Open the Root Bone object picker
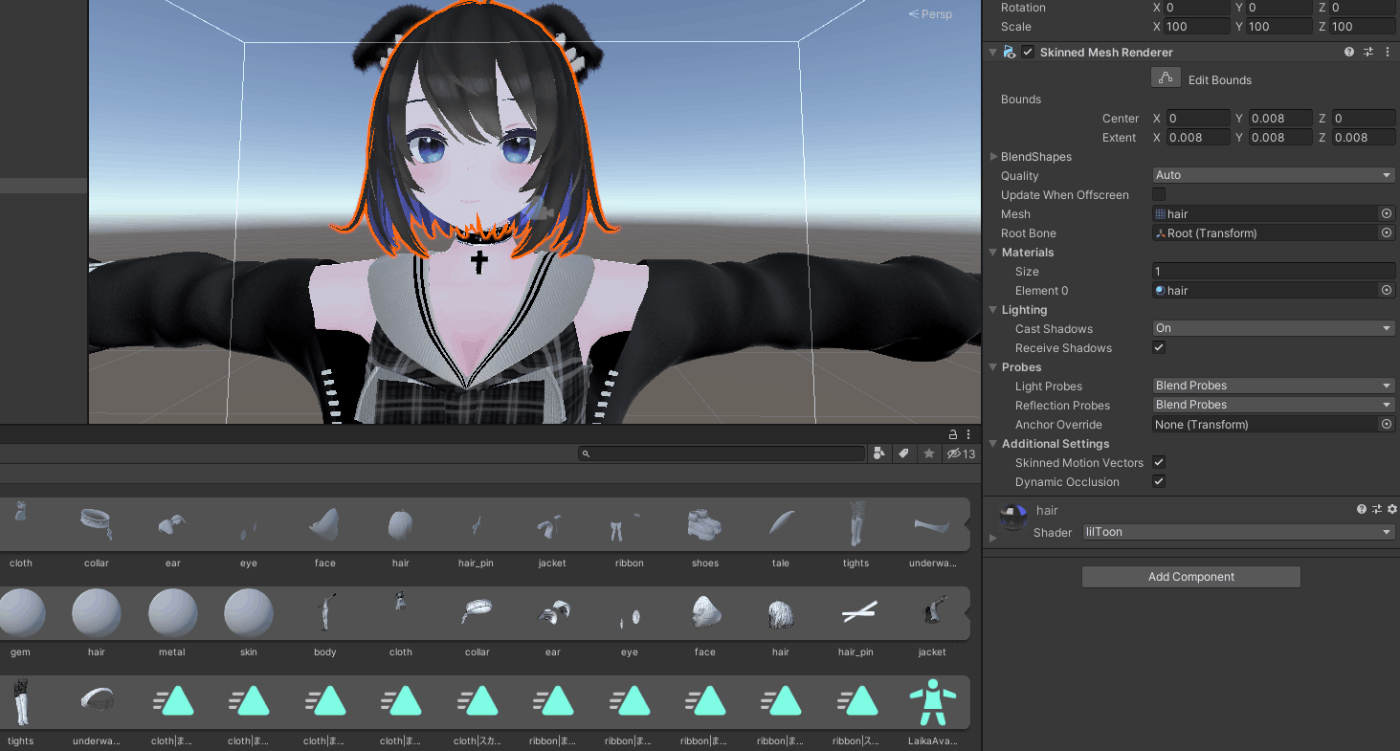The image size is (1400, 751). (x=1386, y=233)
